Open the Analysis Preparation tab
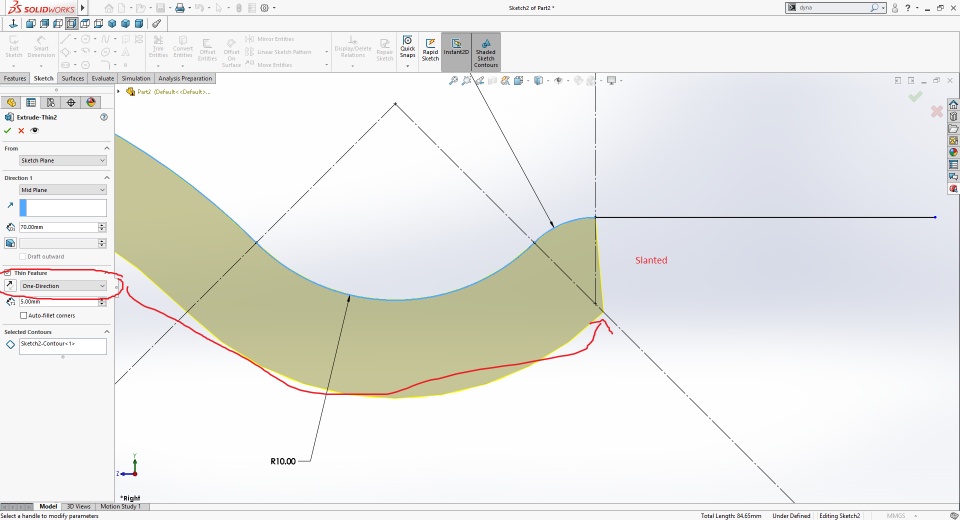This screenshot has height=520, width=960. (185, 78)
